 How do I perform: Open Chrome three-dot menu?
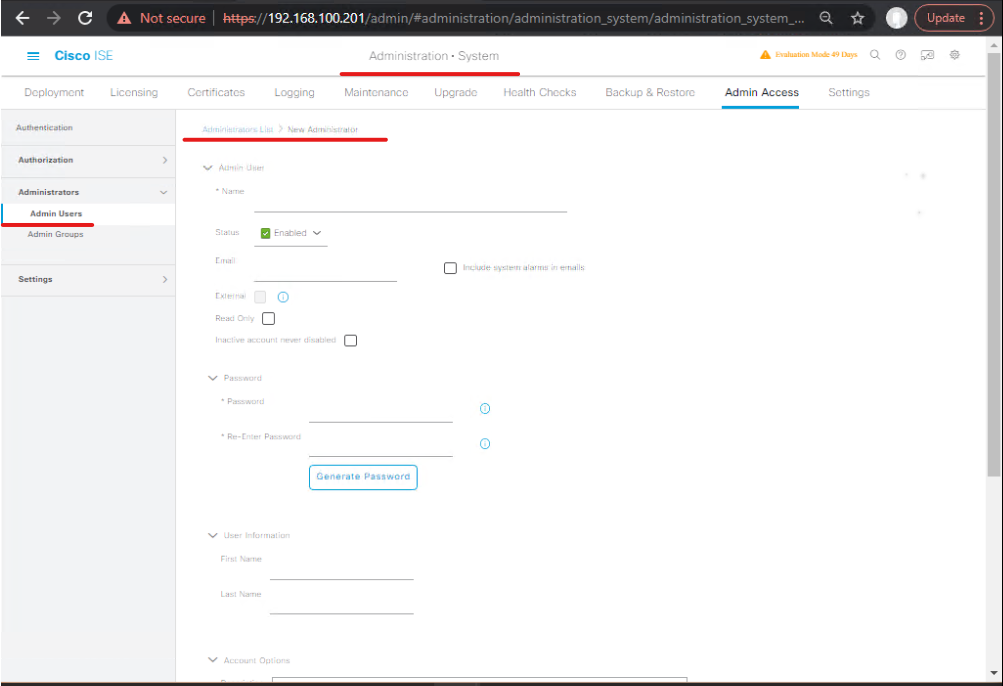tap(981, 18)
